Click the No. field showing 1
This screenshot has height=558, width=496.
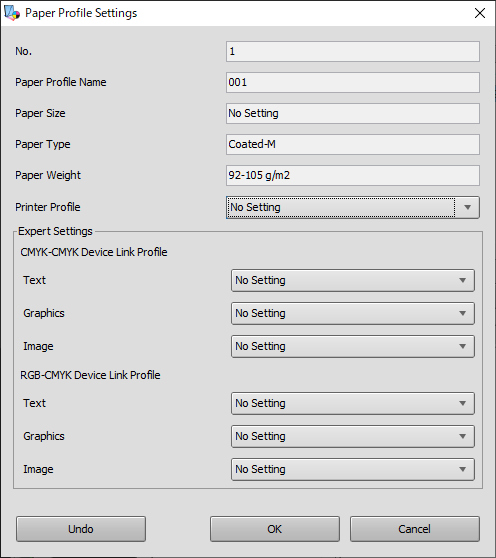[353, 52]
